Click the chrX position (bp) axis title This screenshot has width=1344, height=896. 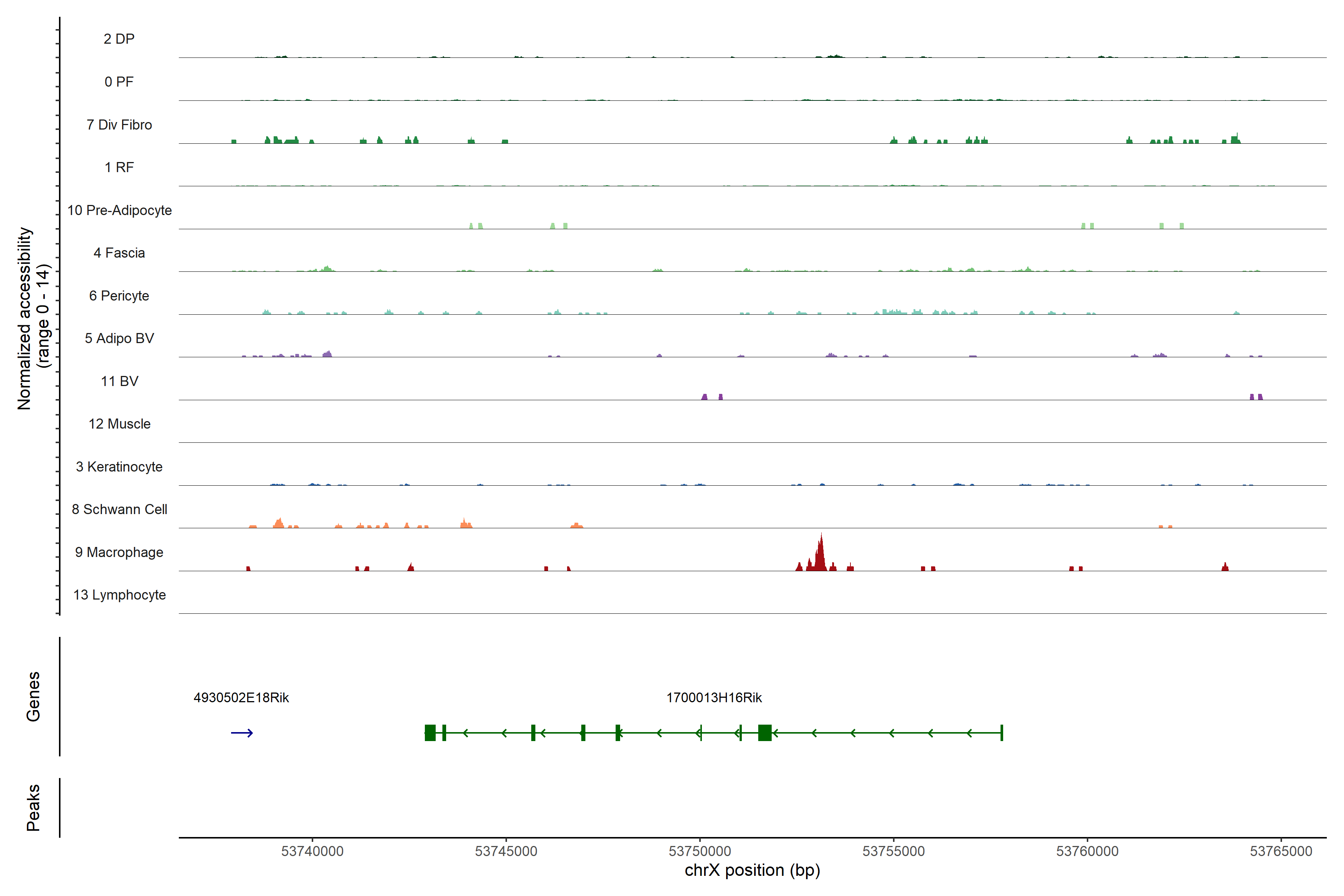click(752, 870)
